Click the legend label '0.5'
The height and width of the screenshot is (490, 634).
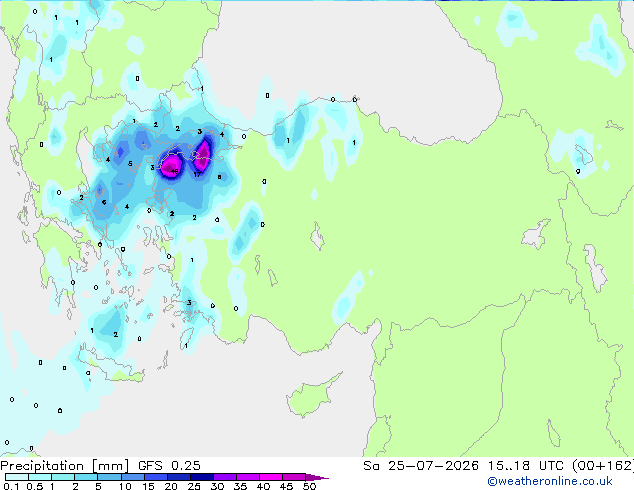pyautogui.click(x=35, y=486)
